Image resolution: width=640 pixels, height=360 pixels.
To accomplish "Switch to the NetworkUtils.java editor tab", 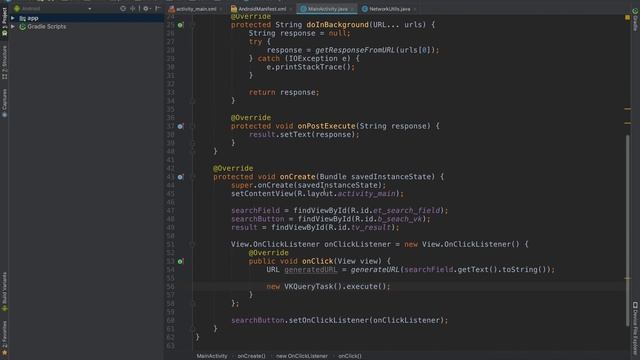I will pyautogui.click(x=389, y=9).
